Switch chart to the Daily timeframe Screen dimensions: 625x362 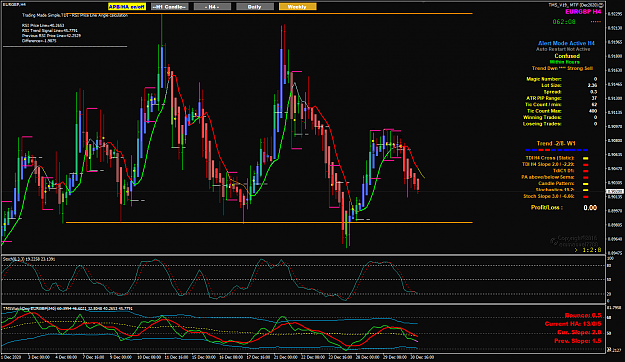click(255, 7)
